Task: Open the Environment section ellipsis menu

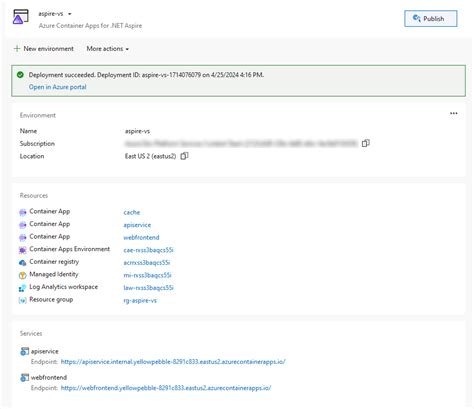Action: 453,113
